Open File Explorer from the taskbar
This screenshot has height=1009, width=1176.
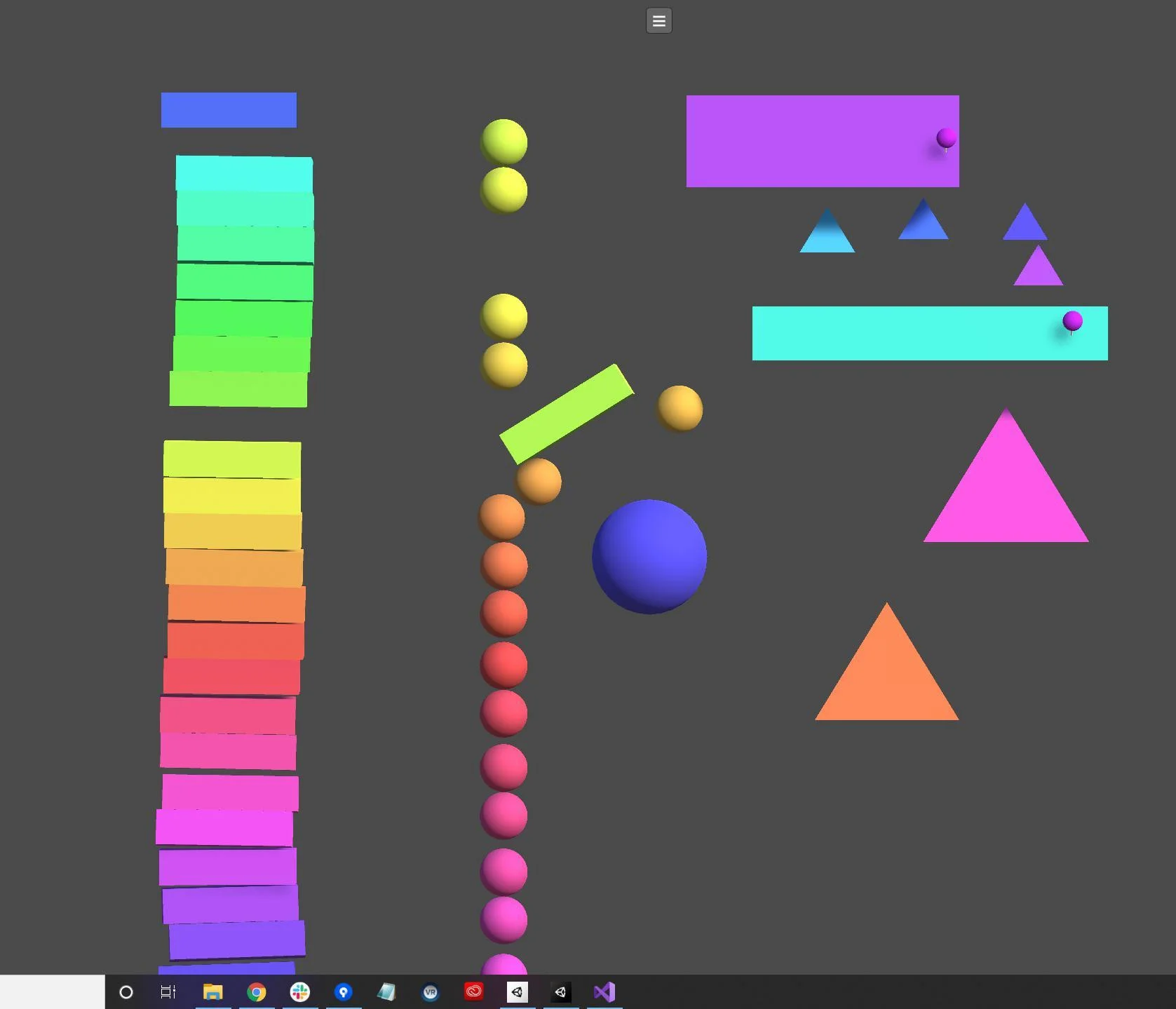pyautogui.click(x=212, y=991)
